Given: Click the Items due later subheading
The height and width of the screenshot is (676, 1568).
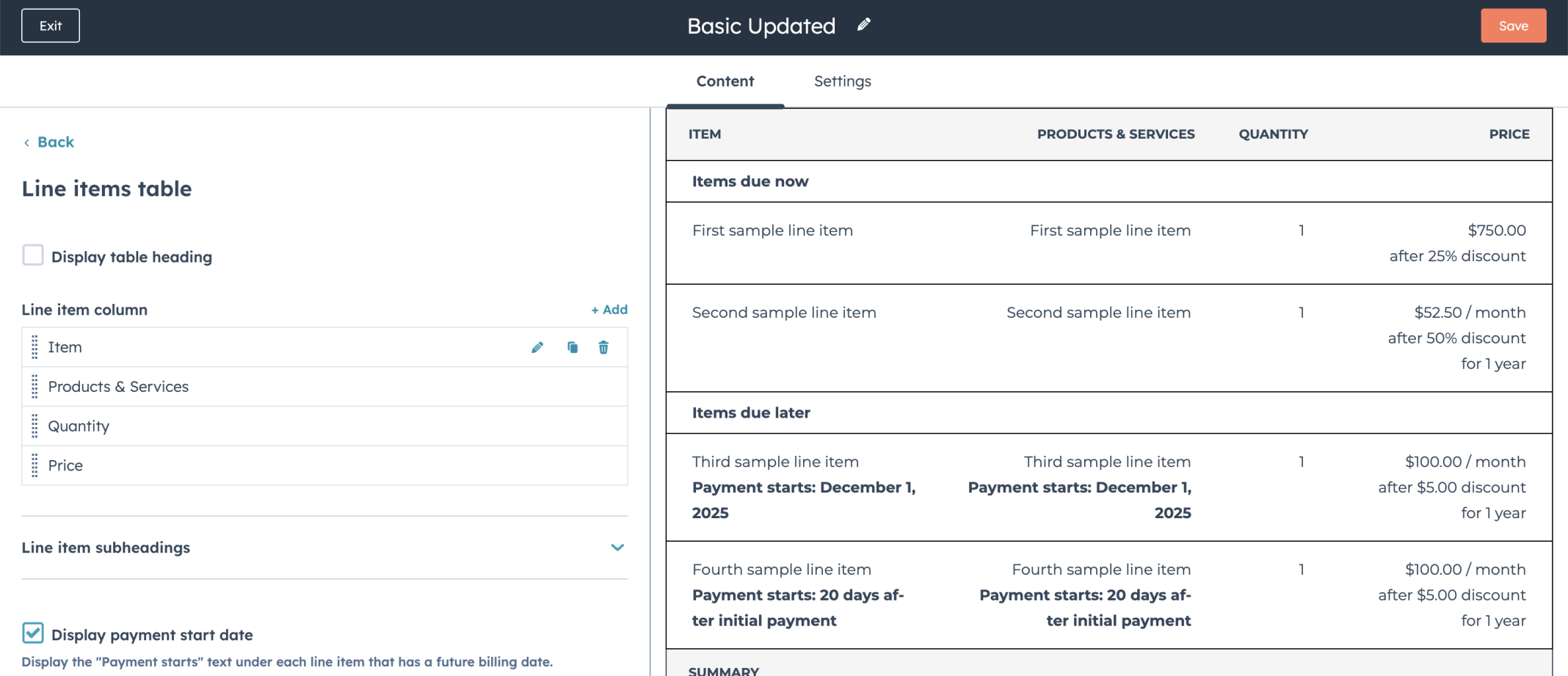Looking at the screenshot, I should click(x=751, y=412).
